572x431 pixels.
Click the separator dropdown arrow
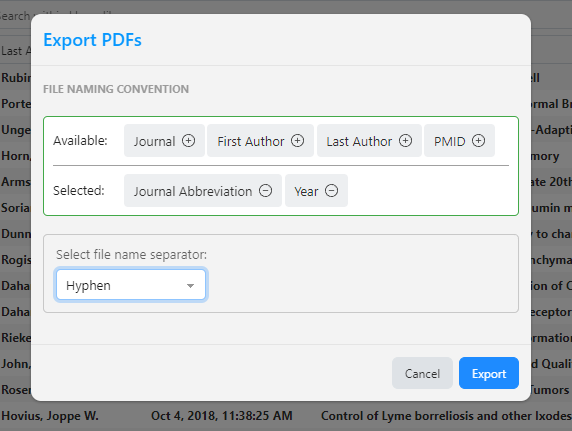pos(190,286)
